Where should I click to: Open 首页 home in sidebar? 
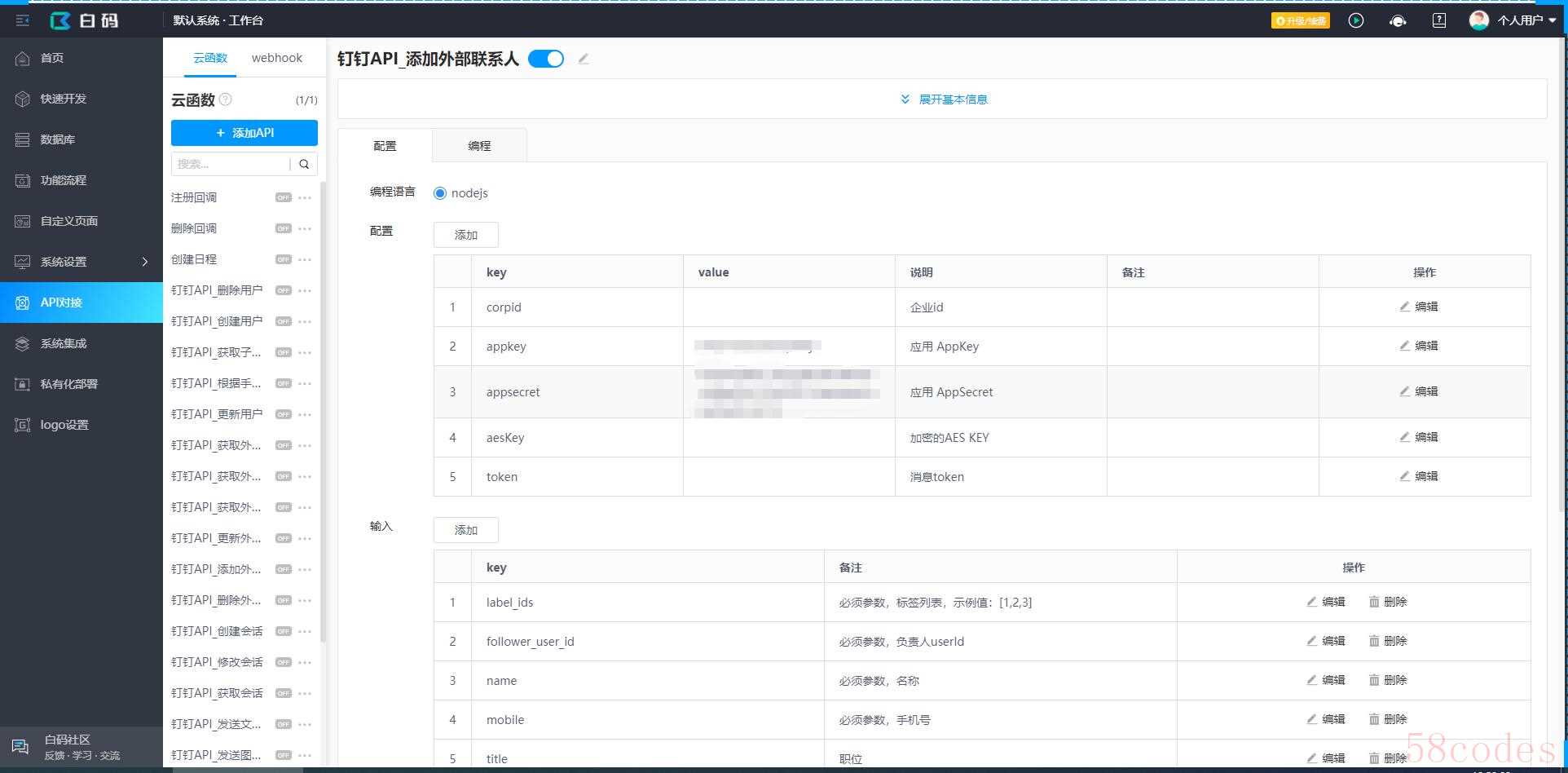(x=81, y=58)
